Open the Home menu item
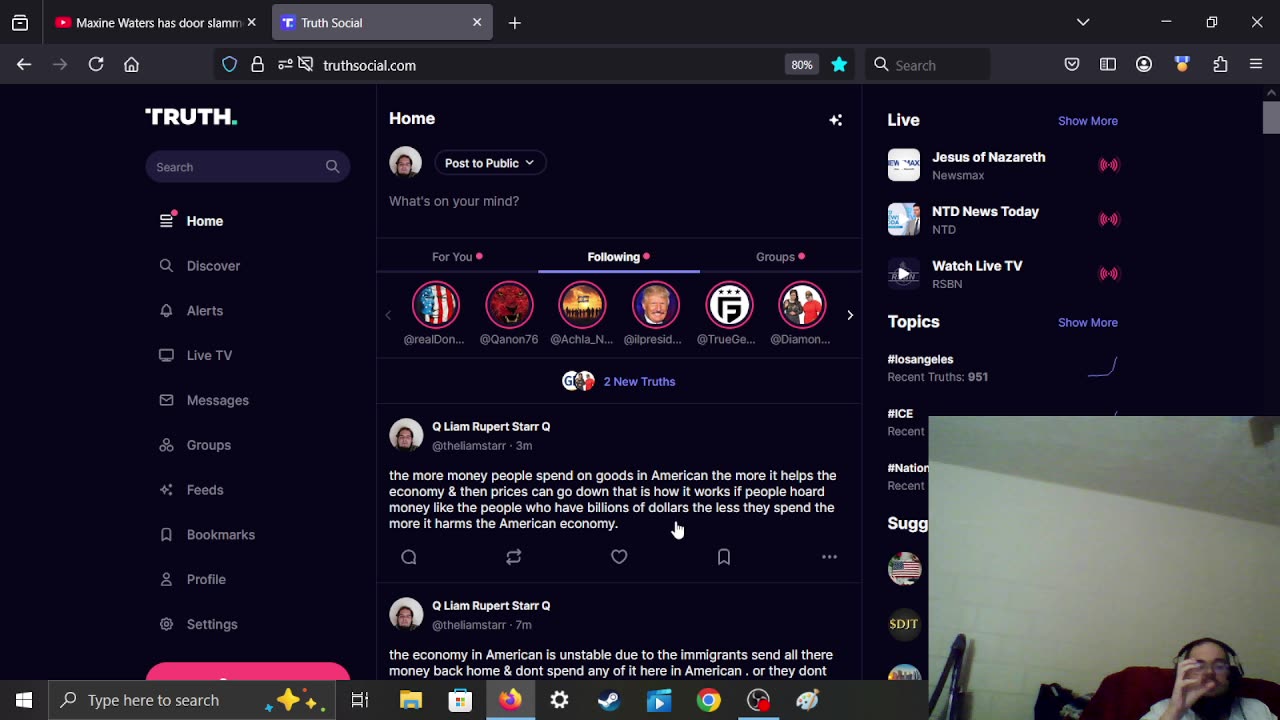 click(204, 221)
